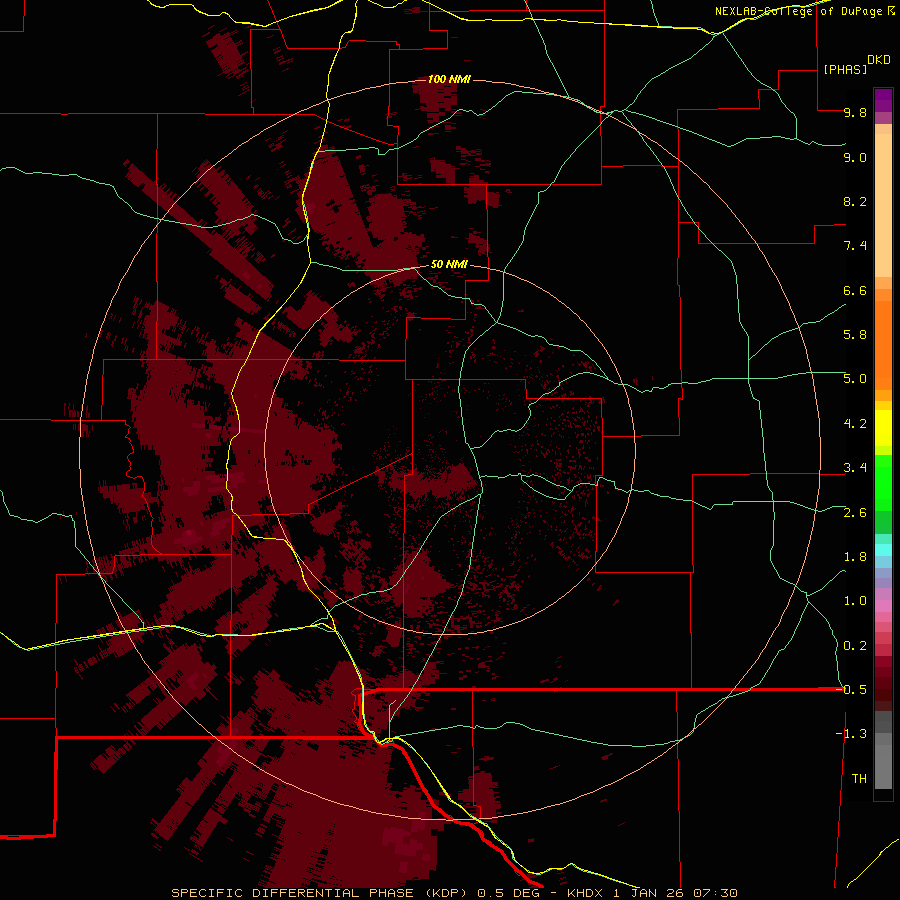Image resolution: width=900 pixels, height=900 pixels.
Task: Click the 1.0 legend value
Action: point(855,602)
